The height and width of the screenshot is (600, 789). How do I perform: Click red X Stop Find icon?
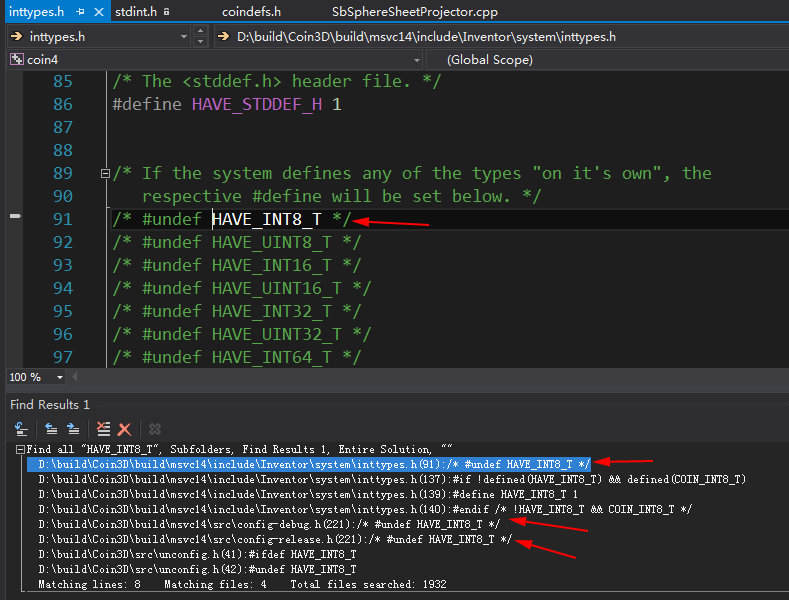(125, 428)
